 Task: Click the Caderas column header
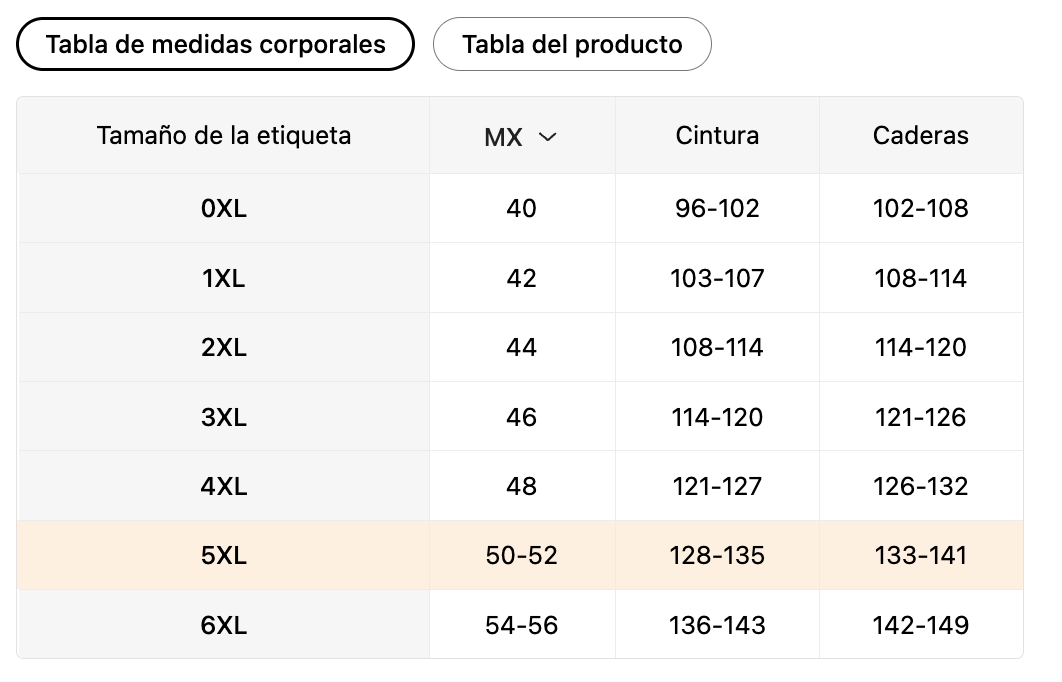tap(921, 135)
